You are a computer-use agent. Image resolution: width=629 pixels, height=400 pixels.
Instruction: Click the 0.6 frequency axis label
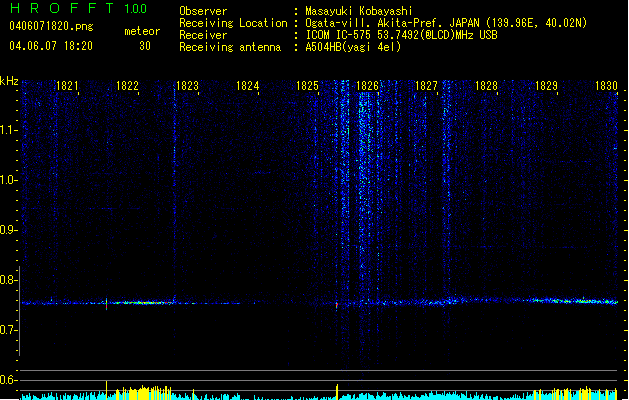click(8, 380)
